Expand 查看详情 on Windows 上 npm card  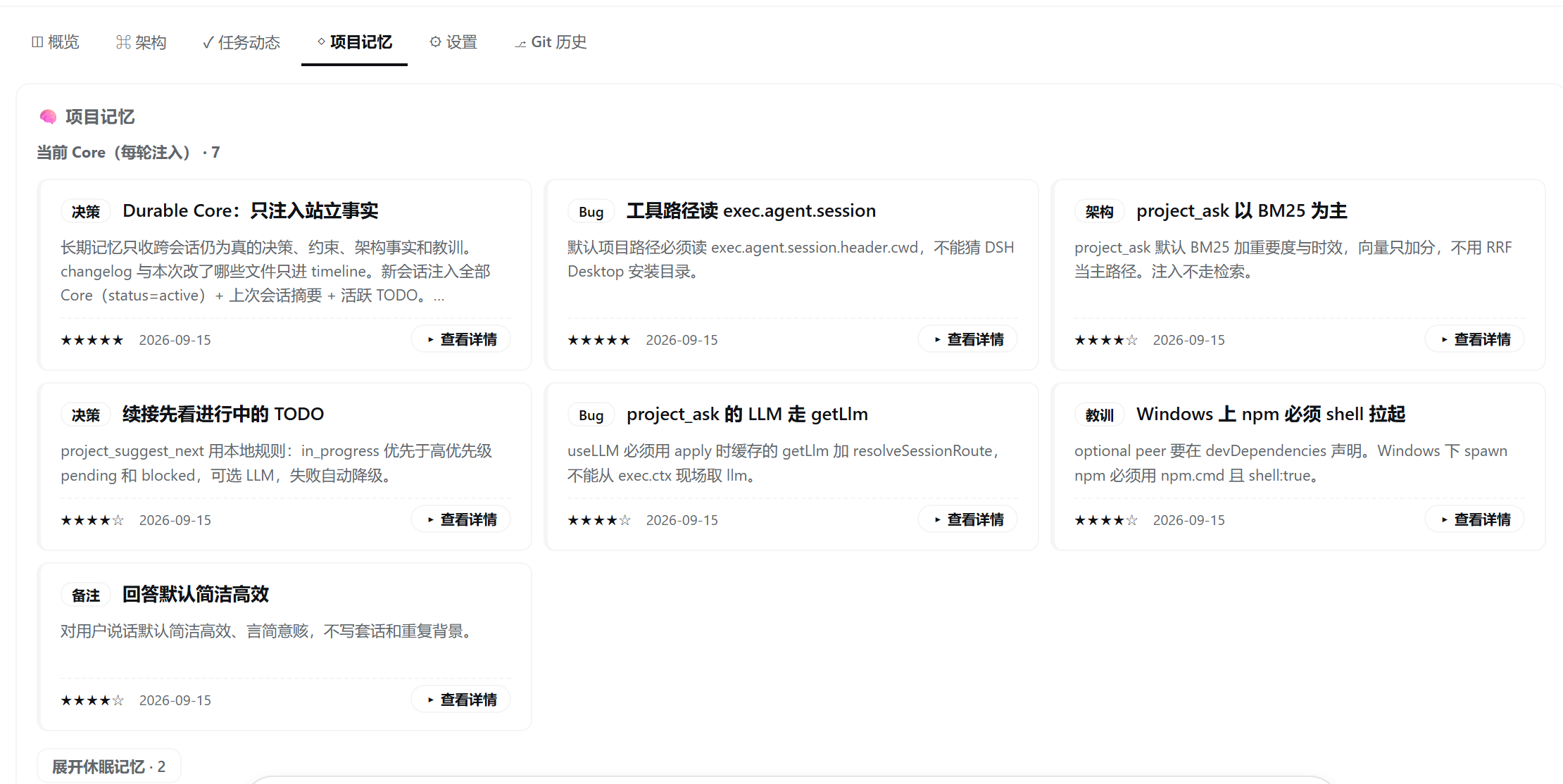click(1475, 519)
